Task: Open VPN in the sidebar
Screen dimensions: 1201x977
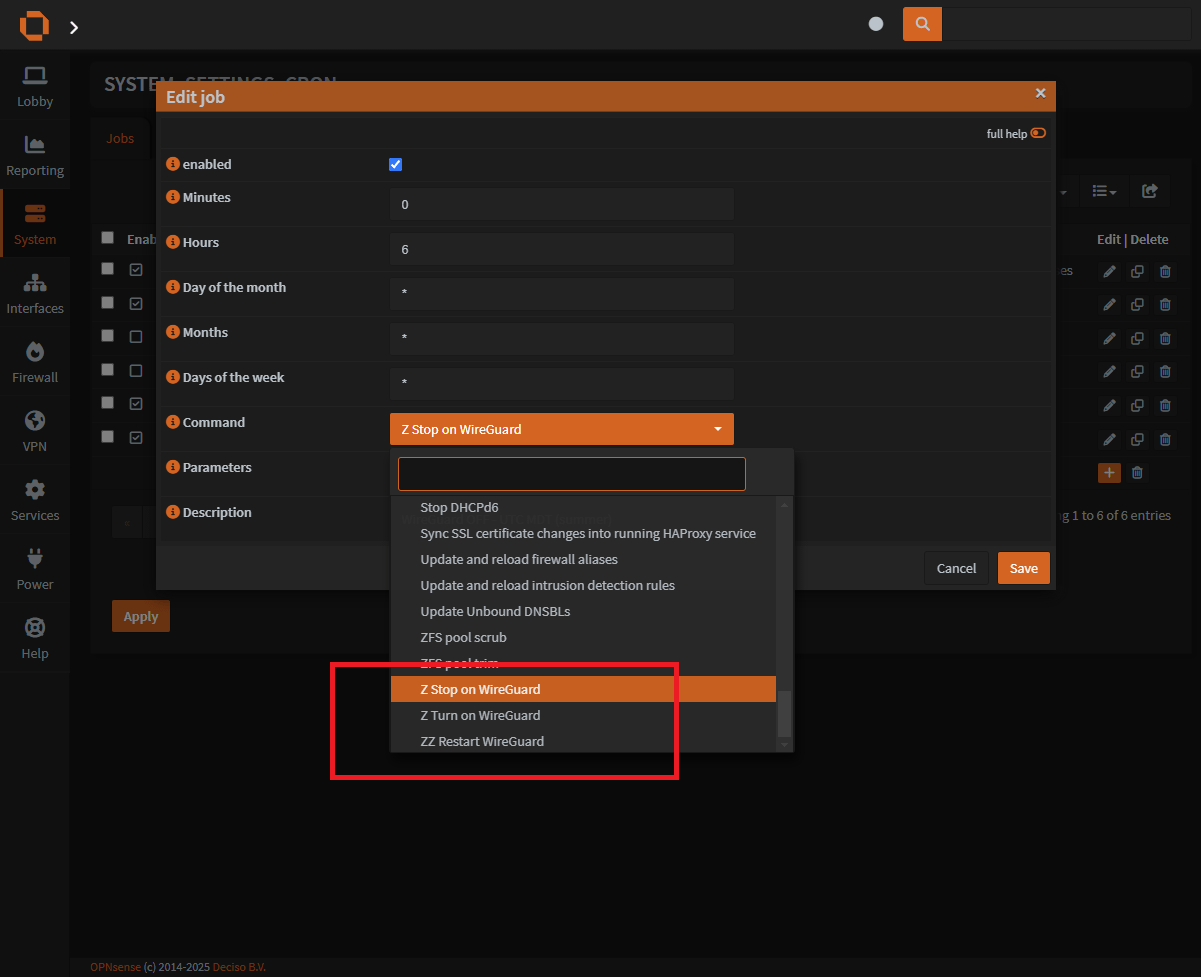Action: coord(35,432)
